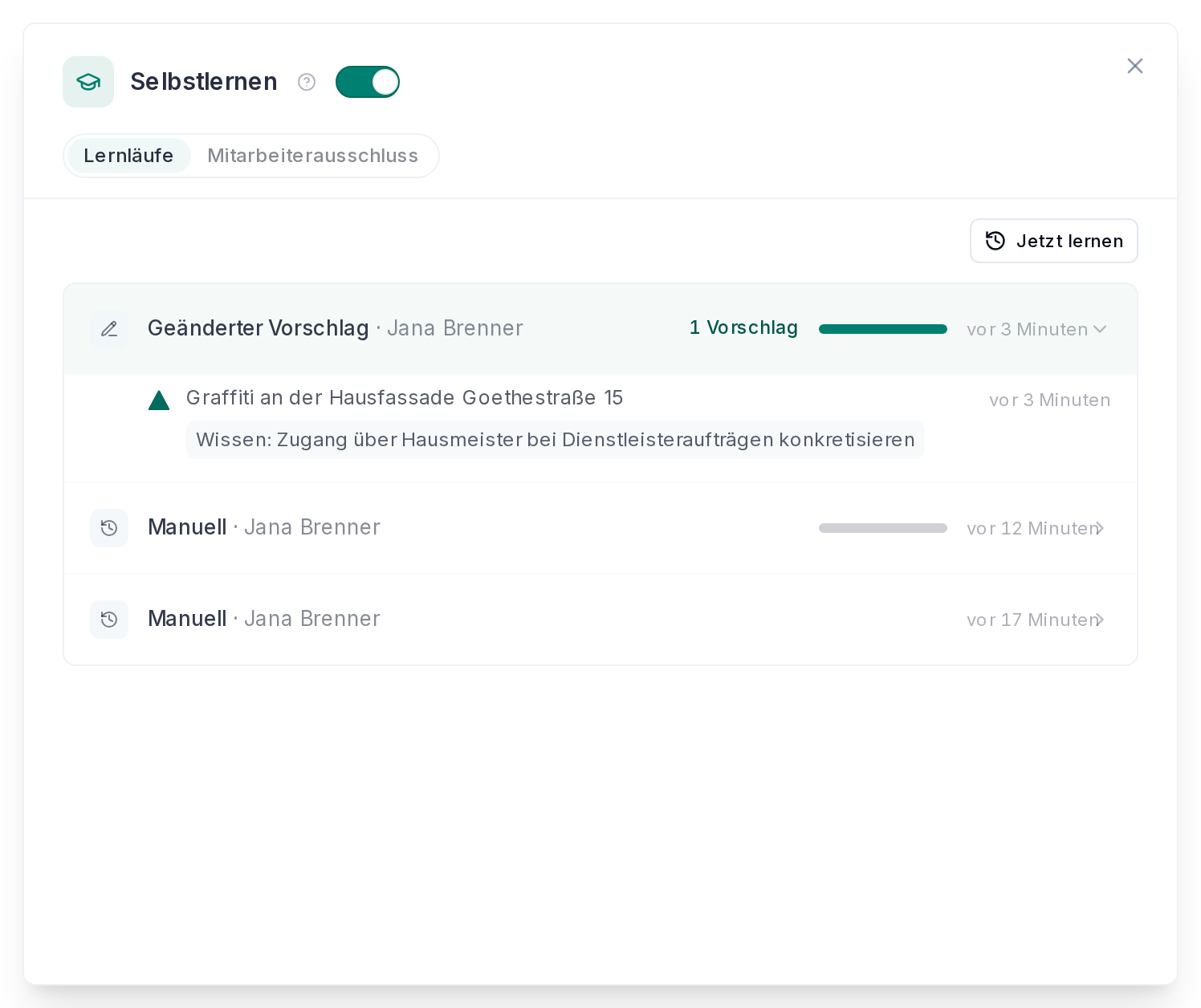Click the history icon of the 12-minute Manuell run
Screen dimensions: 1201x1008
click(109, 528)
